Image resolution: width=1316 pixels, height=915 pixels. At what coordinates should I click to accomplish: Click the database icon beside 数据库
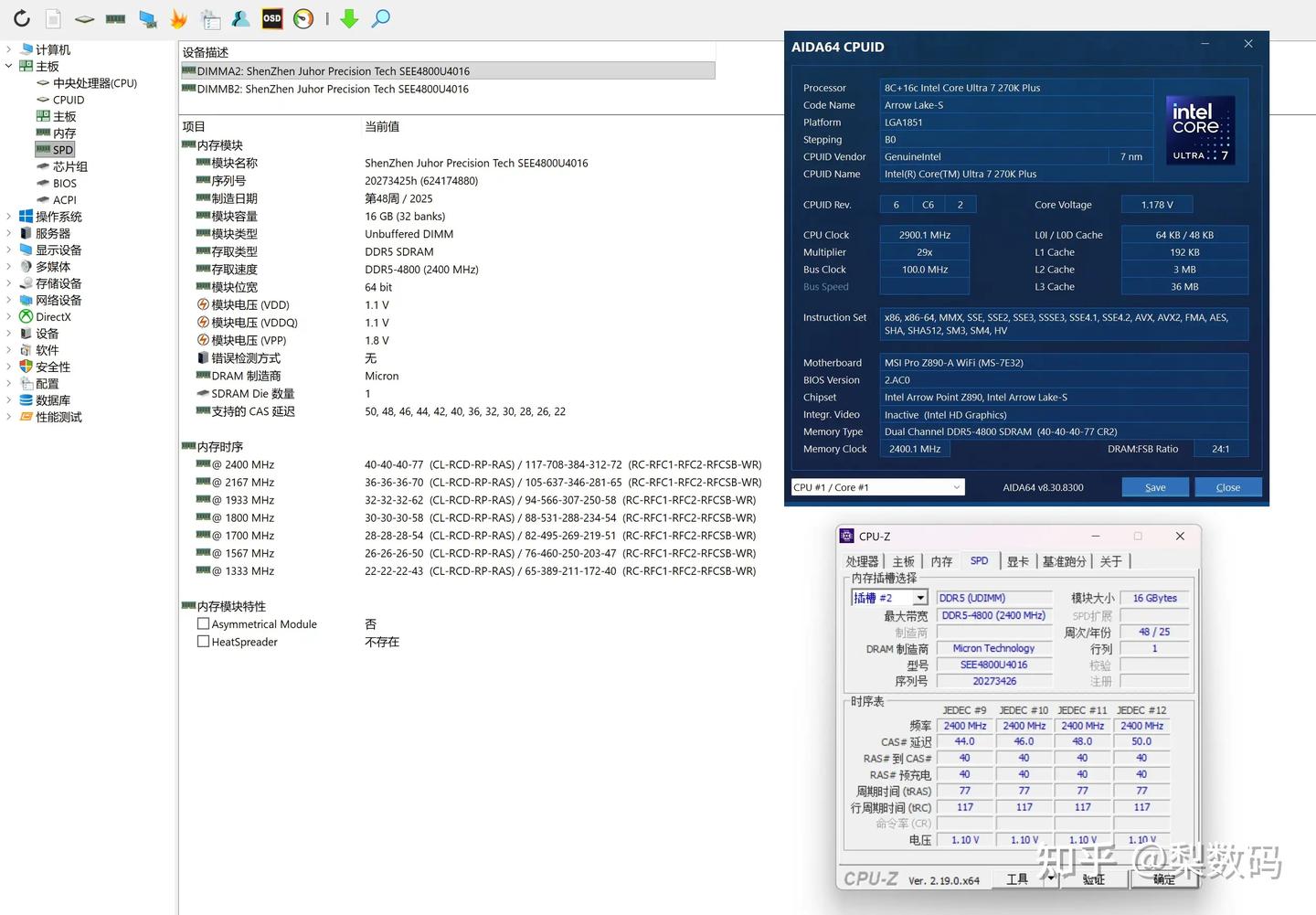coord(27,400)
